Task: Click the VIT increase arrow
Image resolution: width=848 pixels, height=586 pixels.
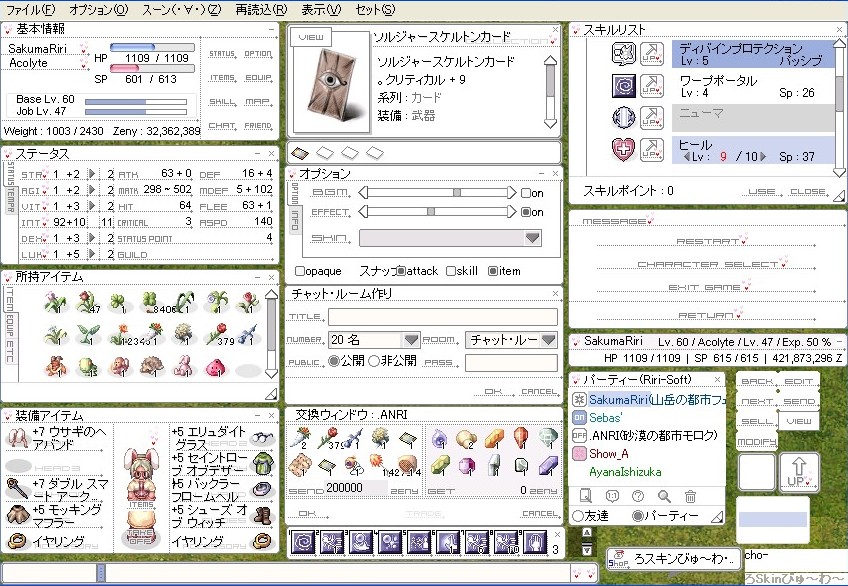Action: pyautogui.click(x=92, y=205)
